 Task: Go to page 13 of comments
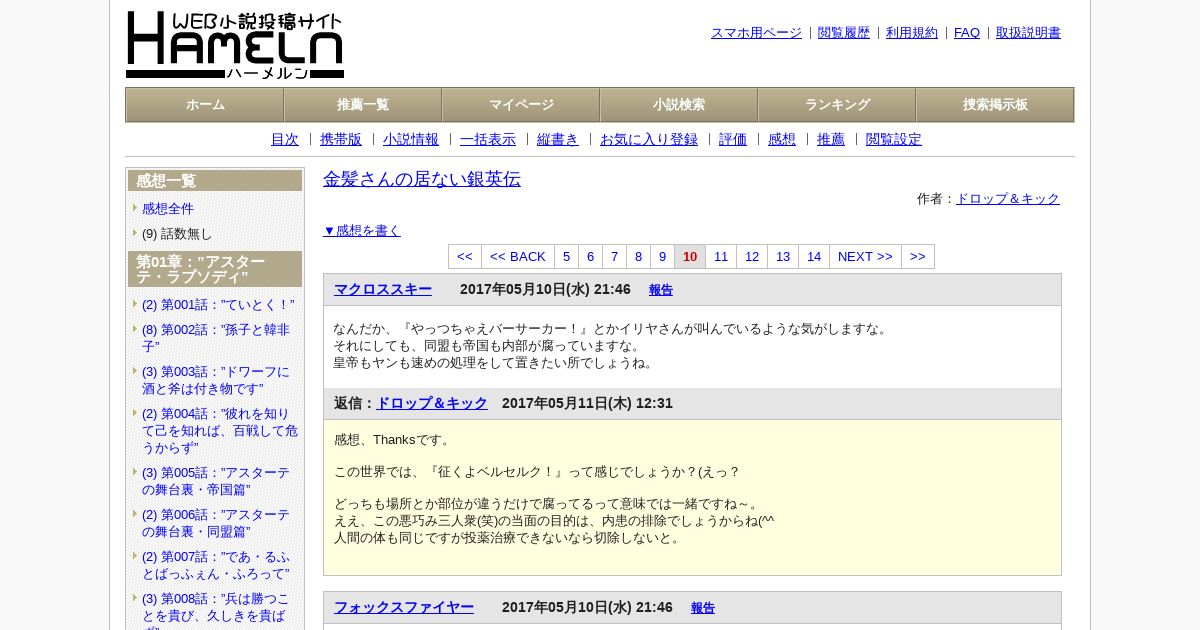point(783,257)
